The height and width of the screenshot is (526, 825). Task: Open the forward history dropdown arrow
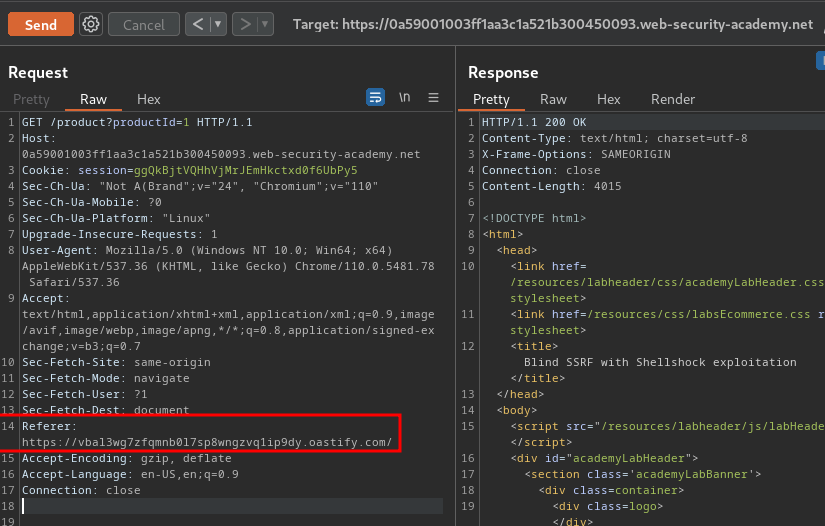265,24
